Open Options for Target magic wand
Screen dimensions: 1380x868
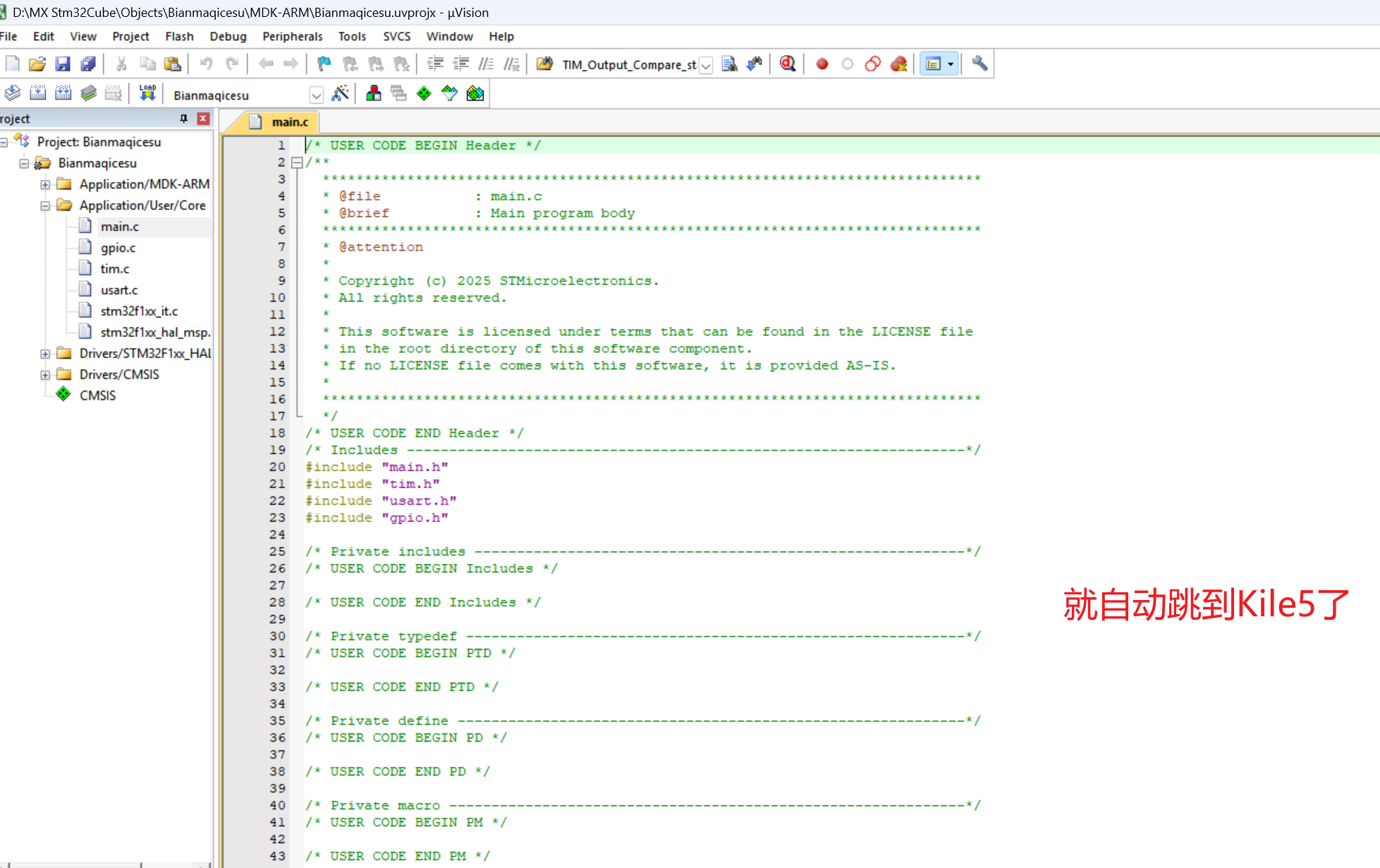pos(341,94)
